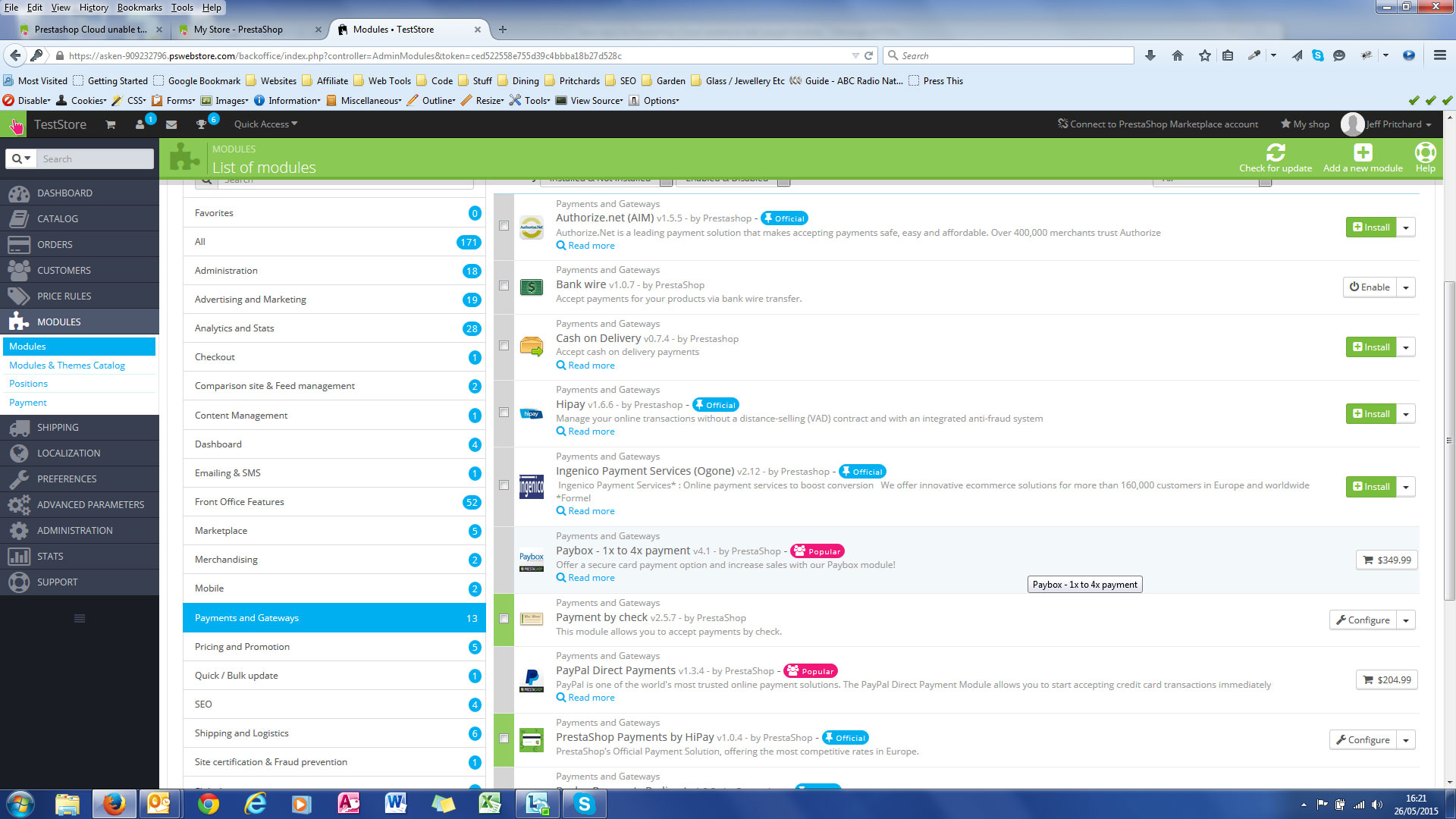Open Quick Access dropdown

coord(265,124)
